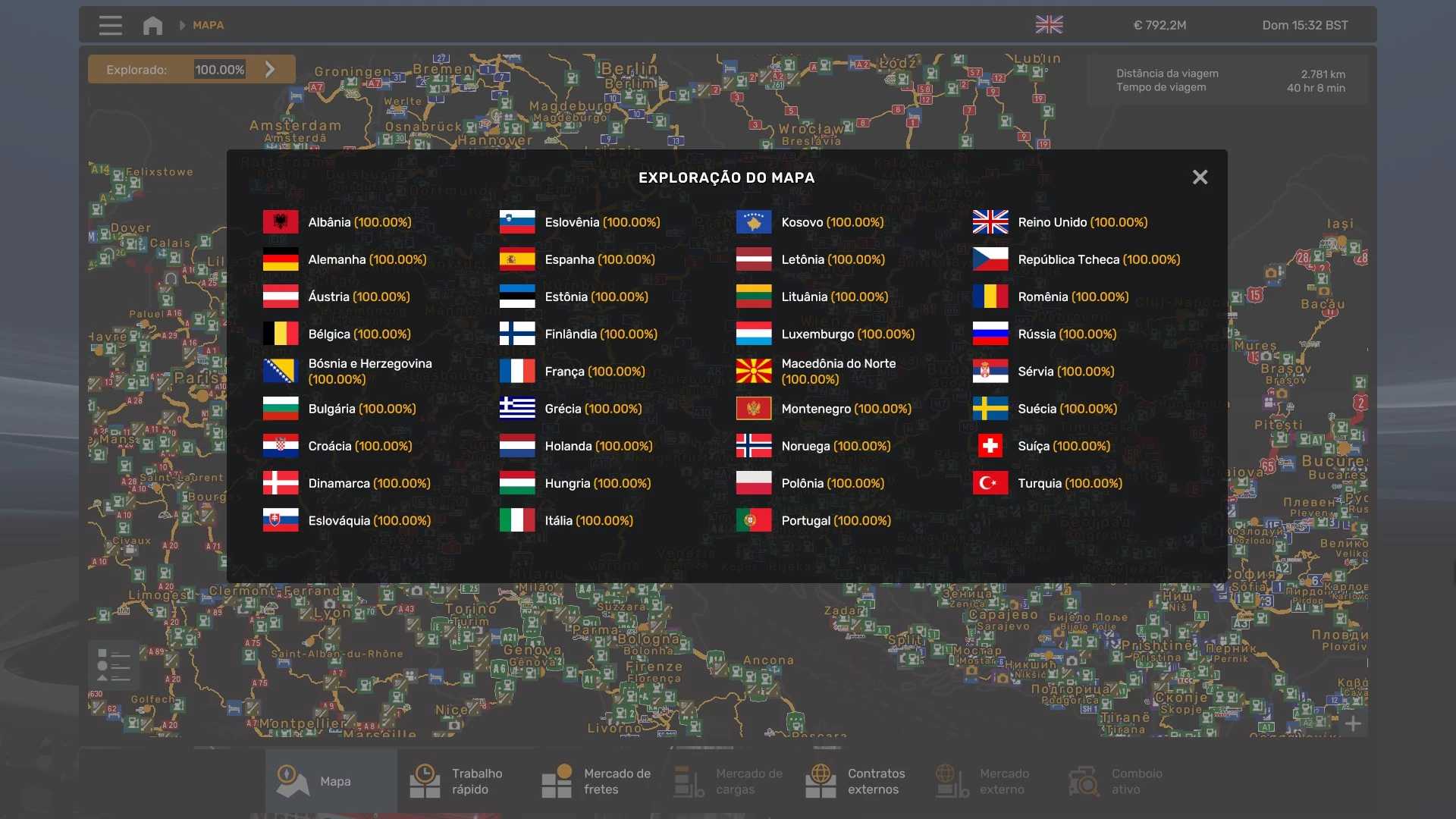Click the Explorado 100.00% value field
The height and width of the screenshot is (819, 1456).
220,70
